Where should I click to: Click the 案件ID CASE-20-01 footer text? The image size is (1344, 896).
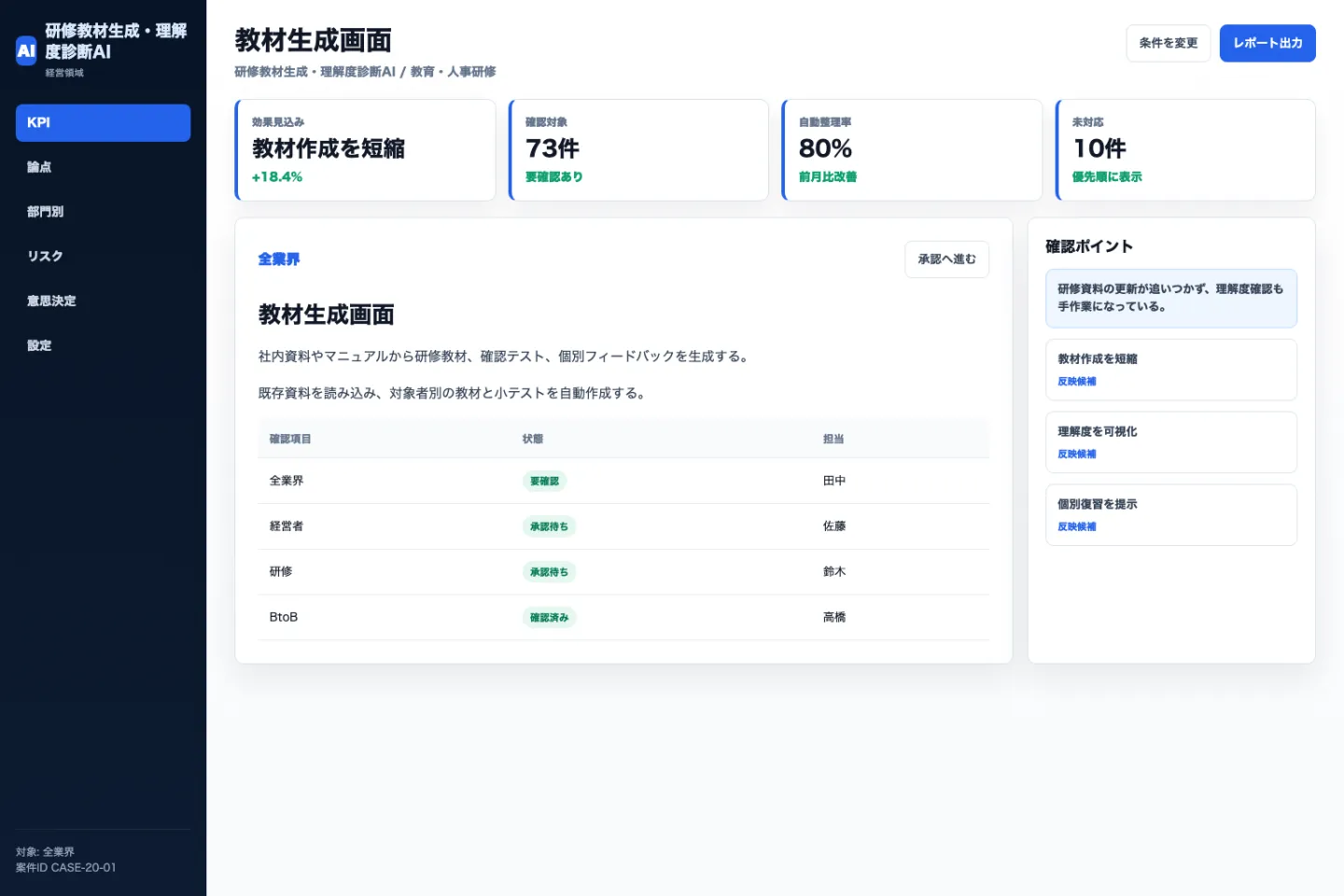coord(66,868)
